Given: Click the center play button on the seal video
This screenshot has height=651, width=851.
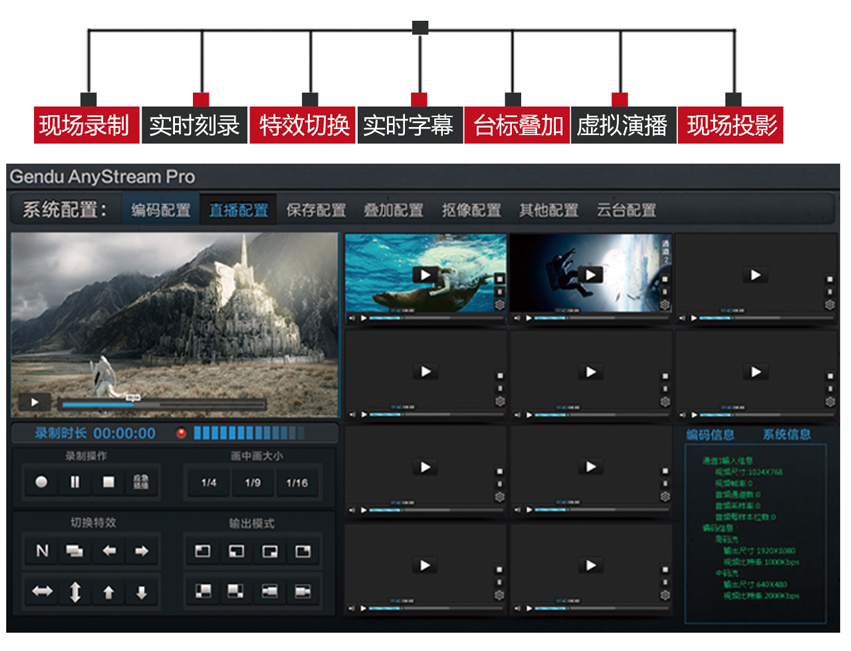Looking at the screenshot, I should 426,275.
